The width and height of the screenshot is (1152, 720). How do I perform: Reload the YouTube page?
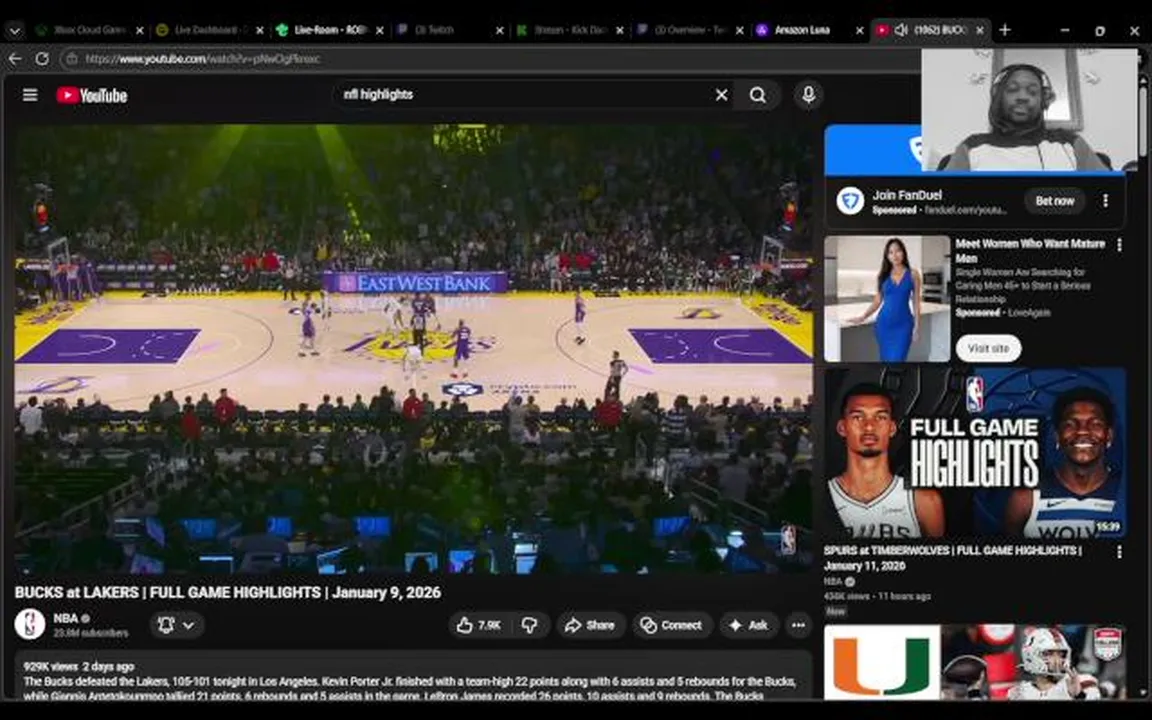coord(43,59)
